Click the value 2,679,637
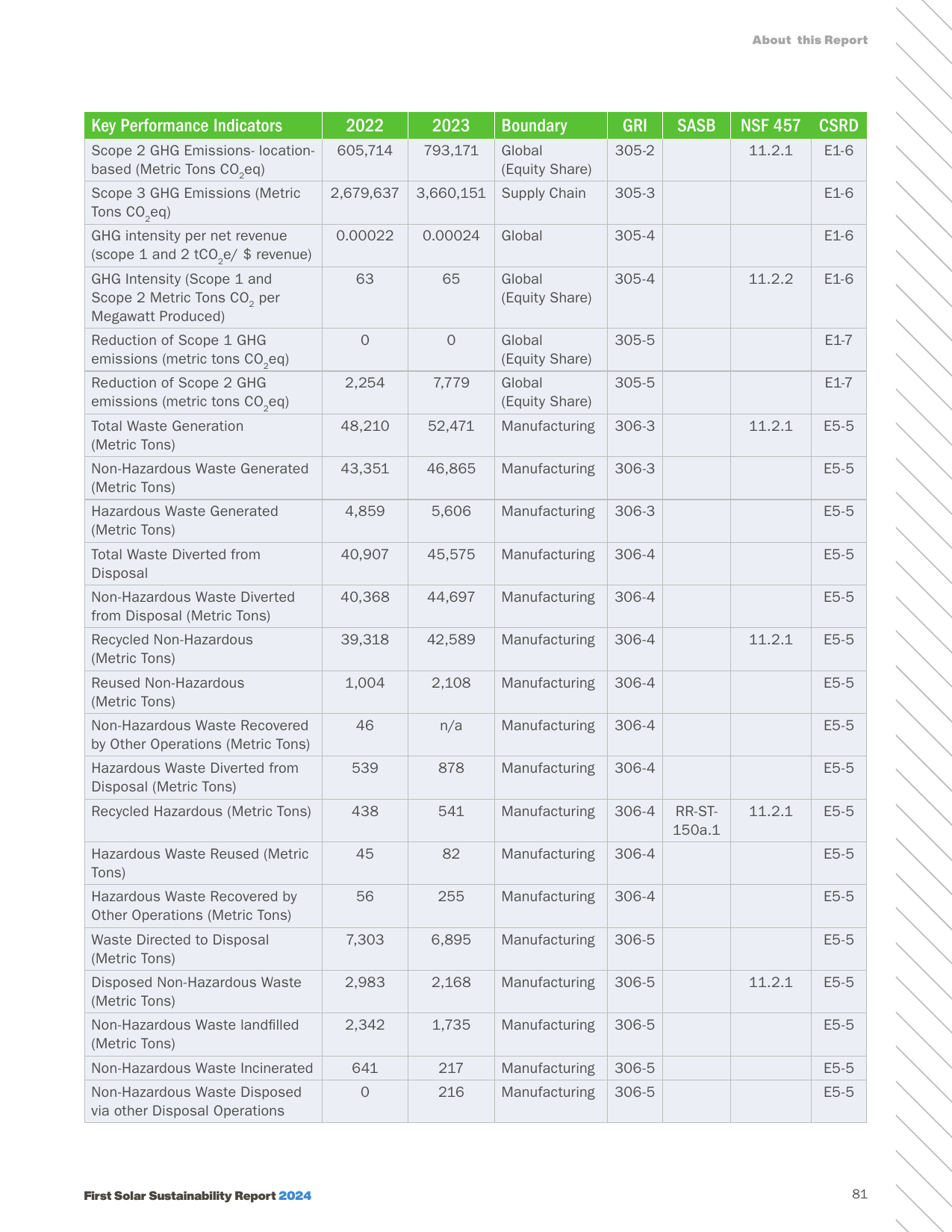Screen dimensions: 952x1232 [x=365, y=193]
